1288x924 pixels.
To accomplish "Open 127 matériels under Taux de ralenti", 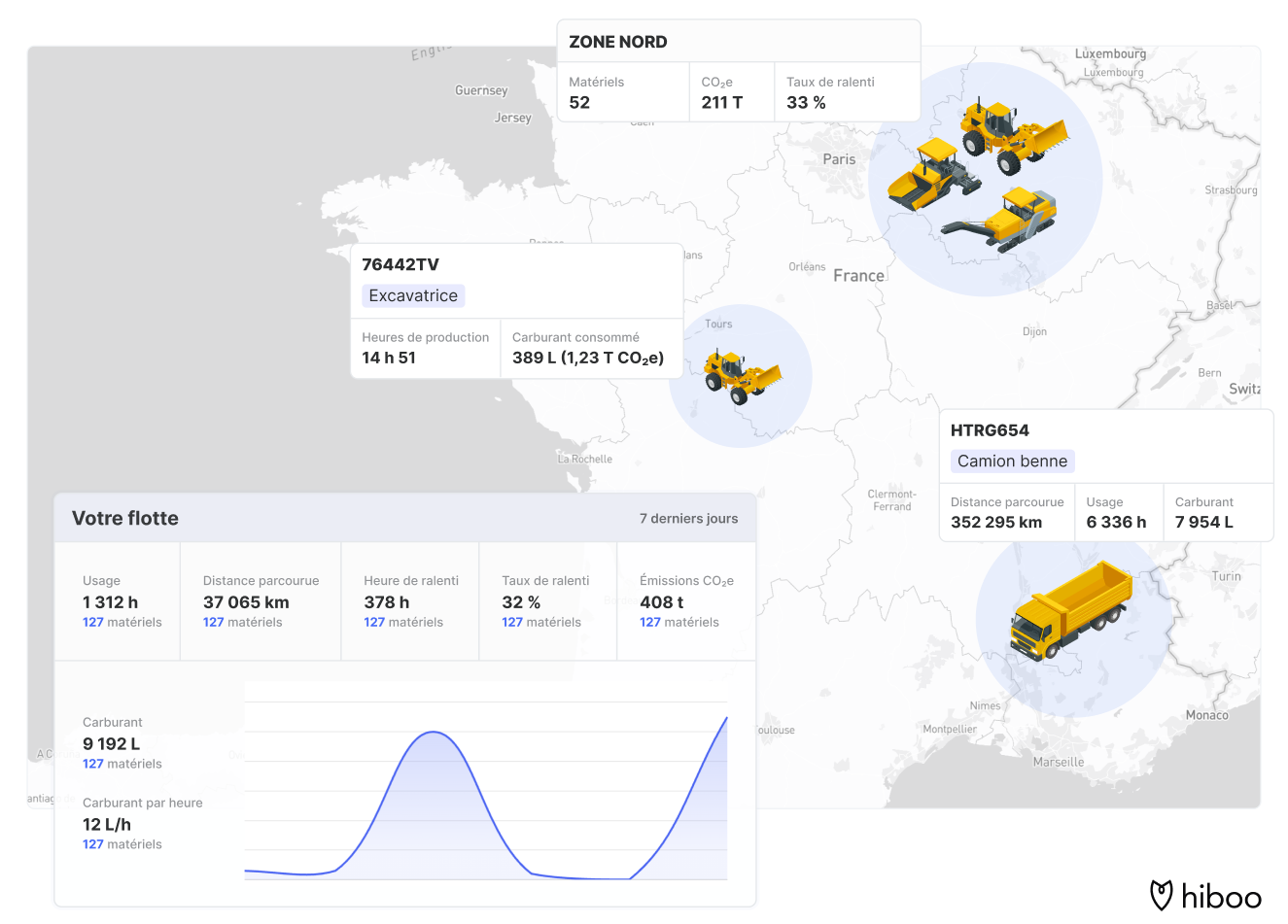I will (x=541, y=622).
